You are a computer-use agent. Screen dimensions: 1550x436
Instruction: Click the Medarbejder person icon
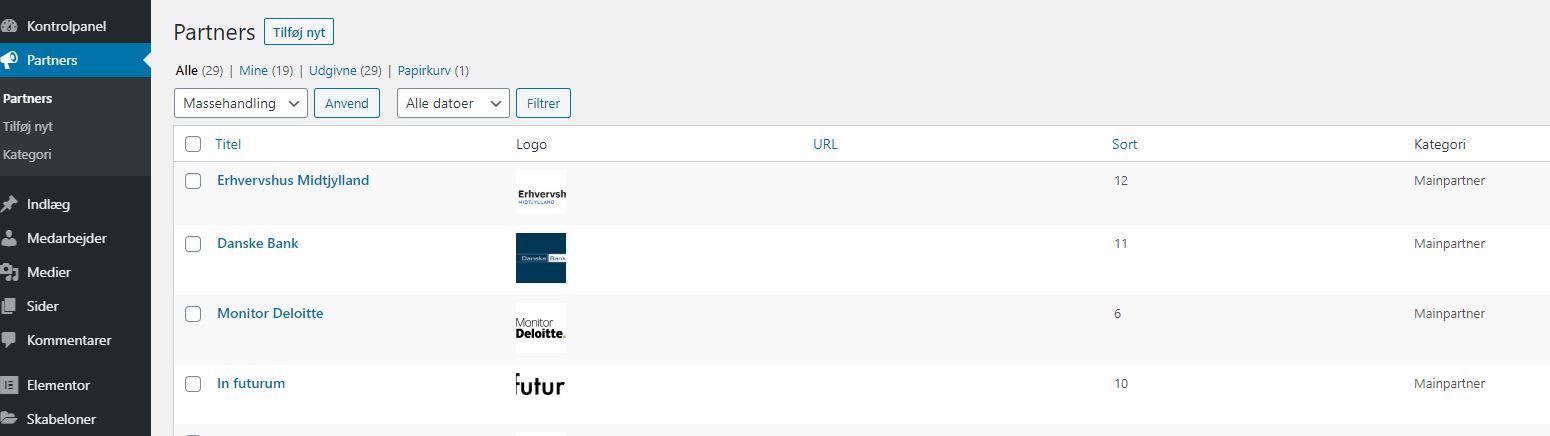pyautogui.click(x=9, y=238)
